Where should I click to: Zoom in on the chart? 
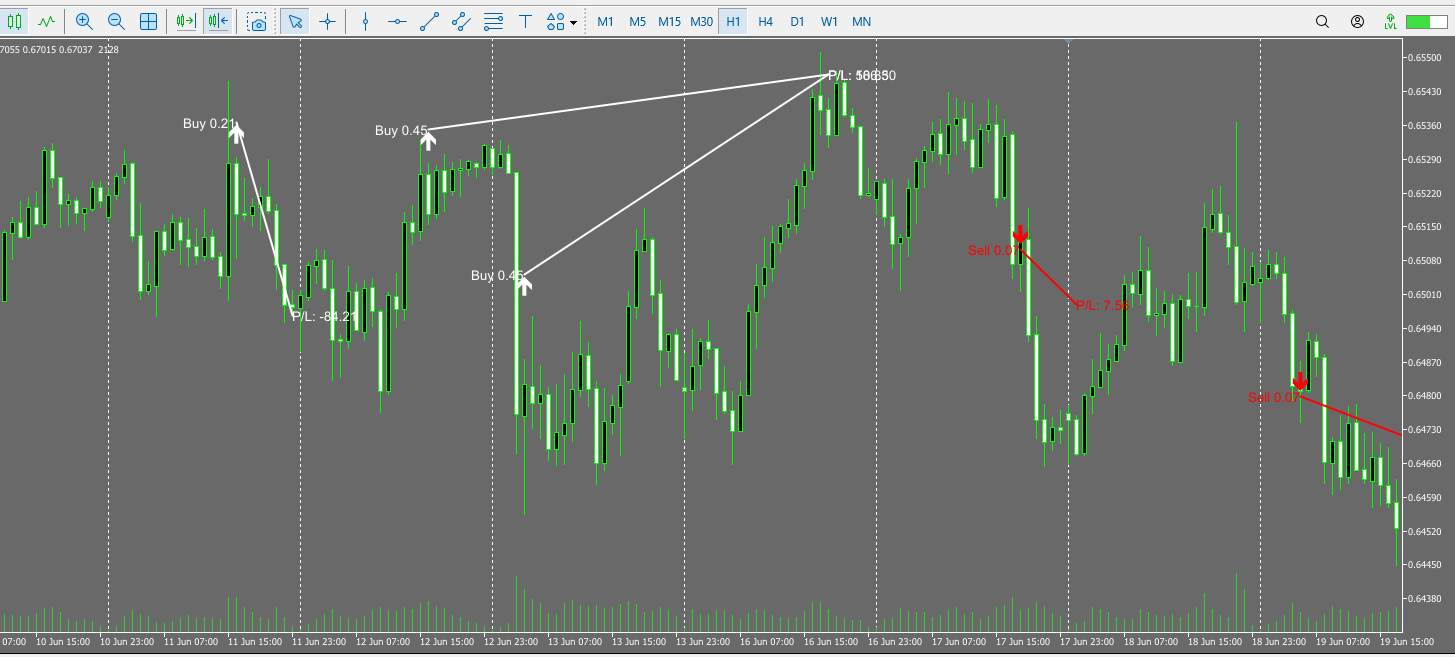[84, 20]
